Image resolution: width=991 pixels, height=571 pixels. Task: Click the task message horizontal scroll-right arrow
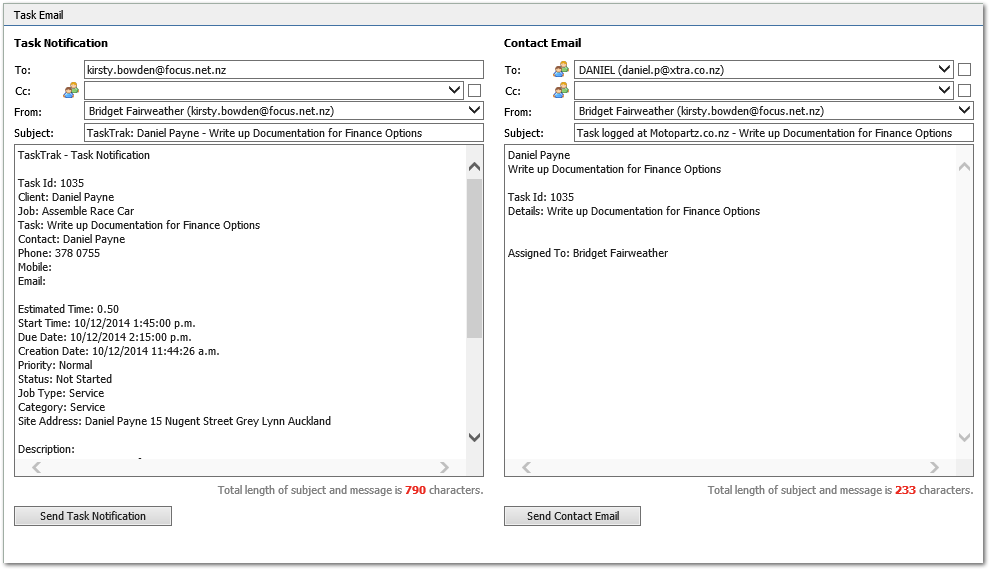(x=444, y=467)
